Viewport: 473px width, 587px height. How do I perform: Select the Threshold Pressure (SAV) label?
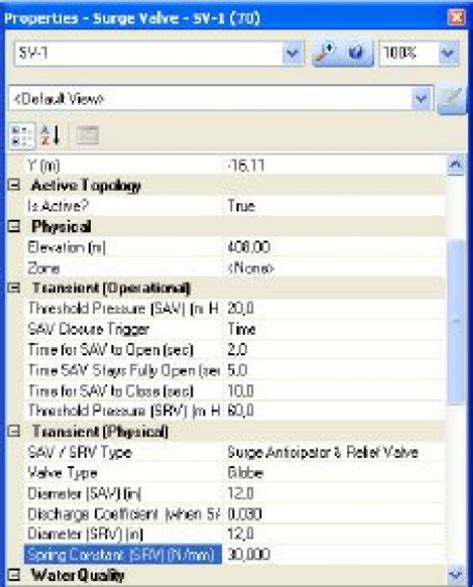[123, 308]
